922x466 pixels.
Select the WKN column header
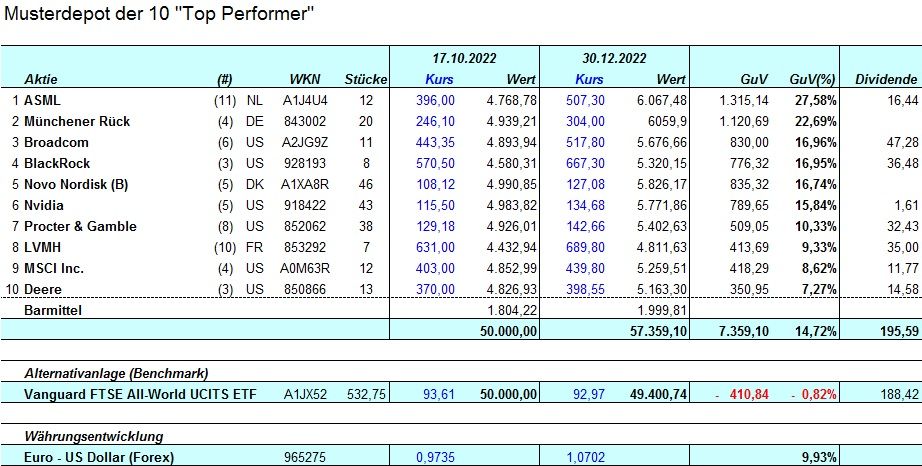click(x=304, y=79)
